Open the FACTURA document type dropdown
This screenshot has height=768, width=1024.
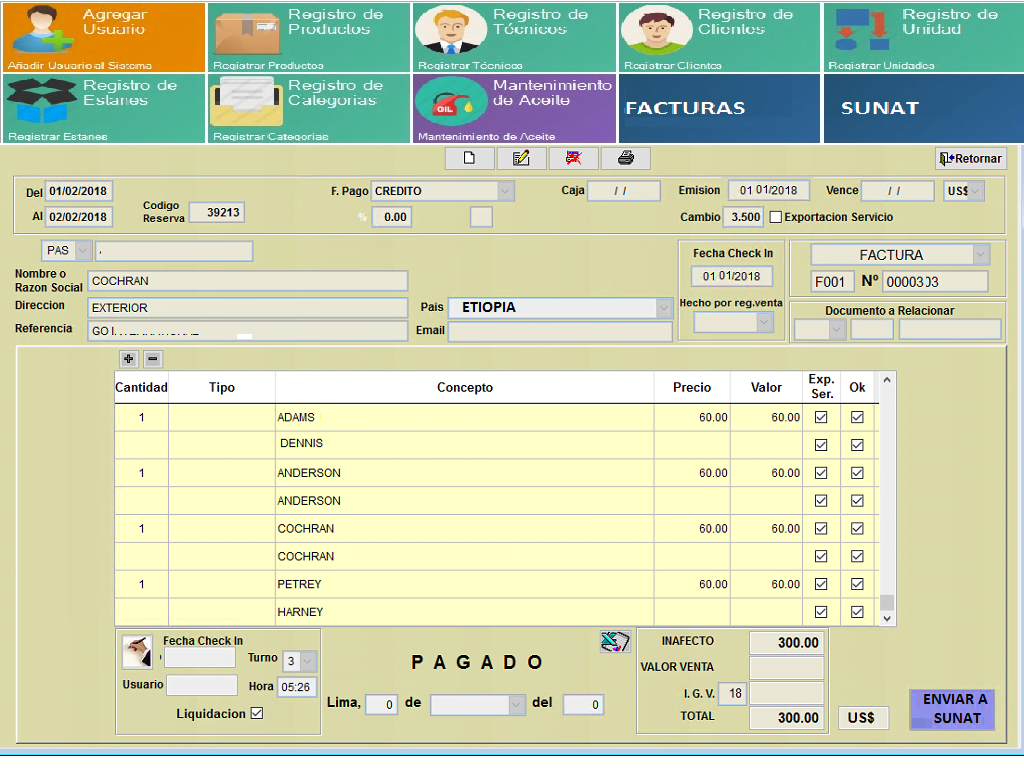(980, 255)
